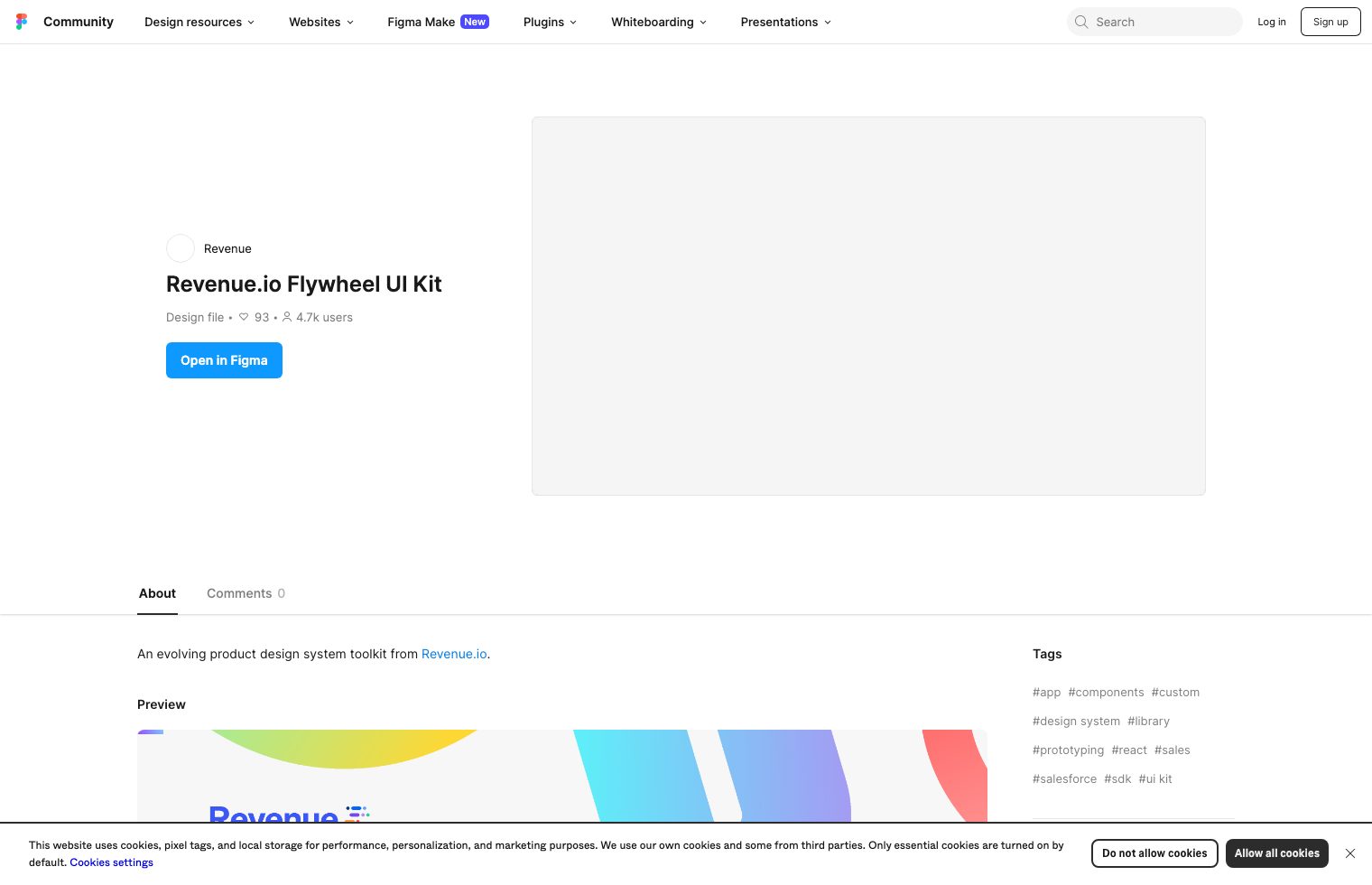Screen dimensions: 1372x885
Task: Click the Figma logo icon
Action: tap(22, 22)
